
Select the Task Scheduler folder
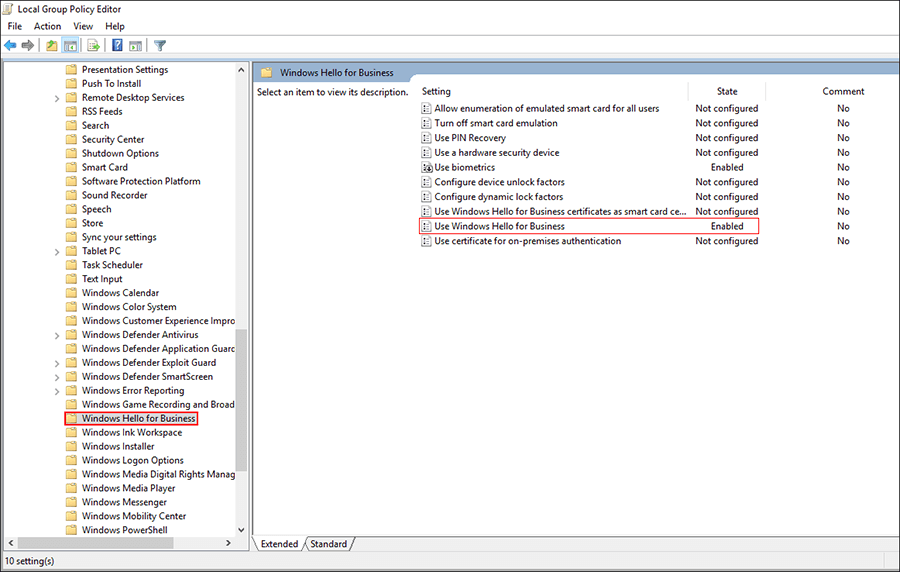coord(112,265)
